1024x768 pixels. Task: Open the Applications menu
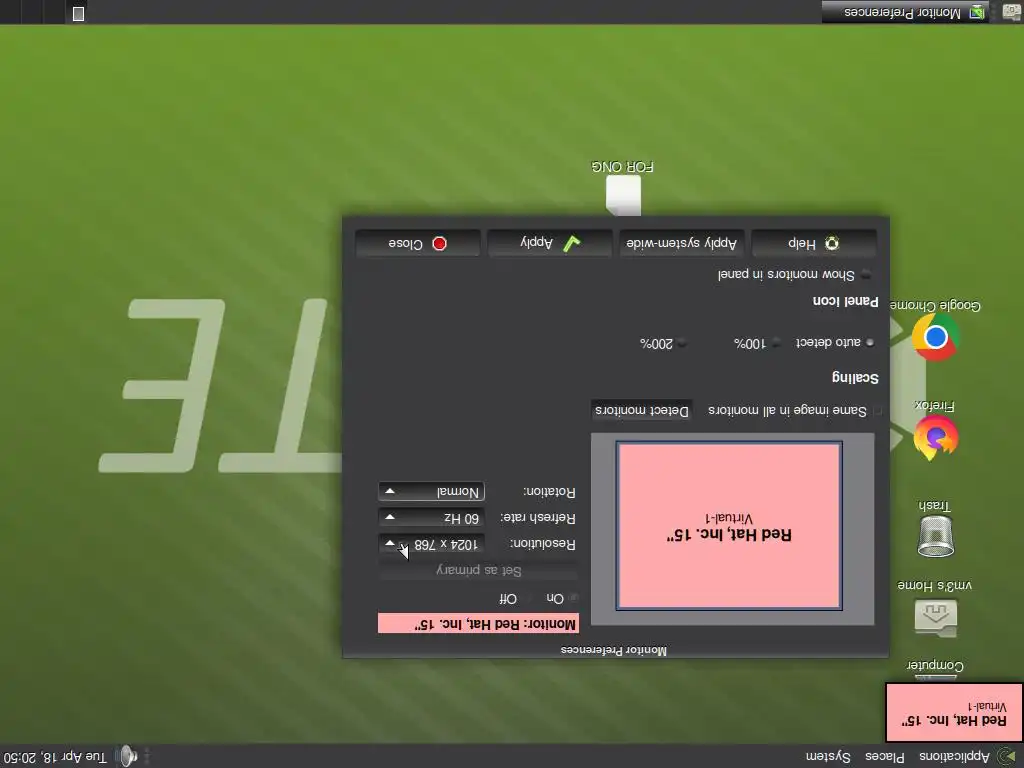pyautogui.click(x=954, y=756)
